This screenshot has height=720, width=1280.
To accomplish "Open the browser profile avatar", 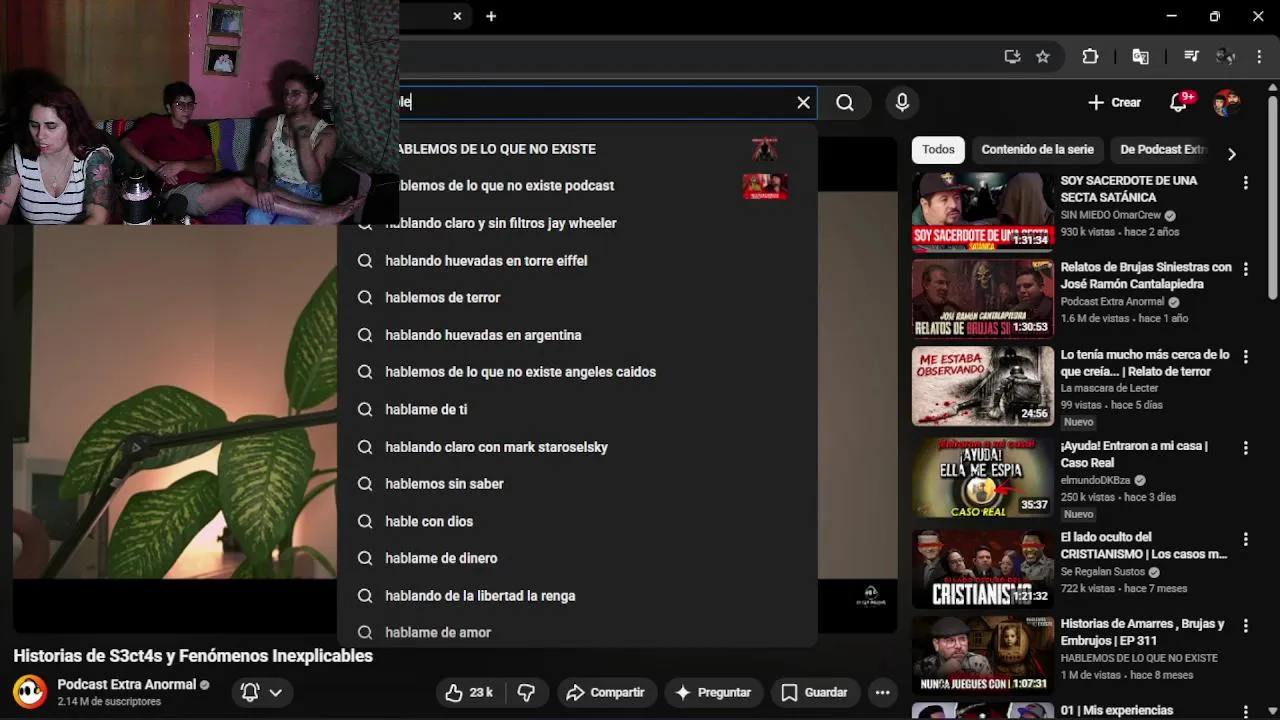I will (x=1226, y=57).
